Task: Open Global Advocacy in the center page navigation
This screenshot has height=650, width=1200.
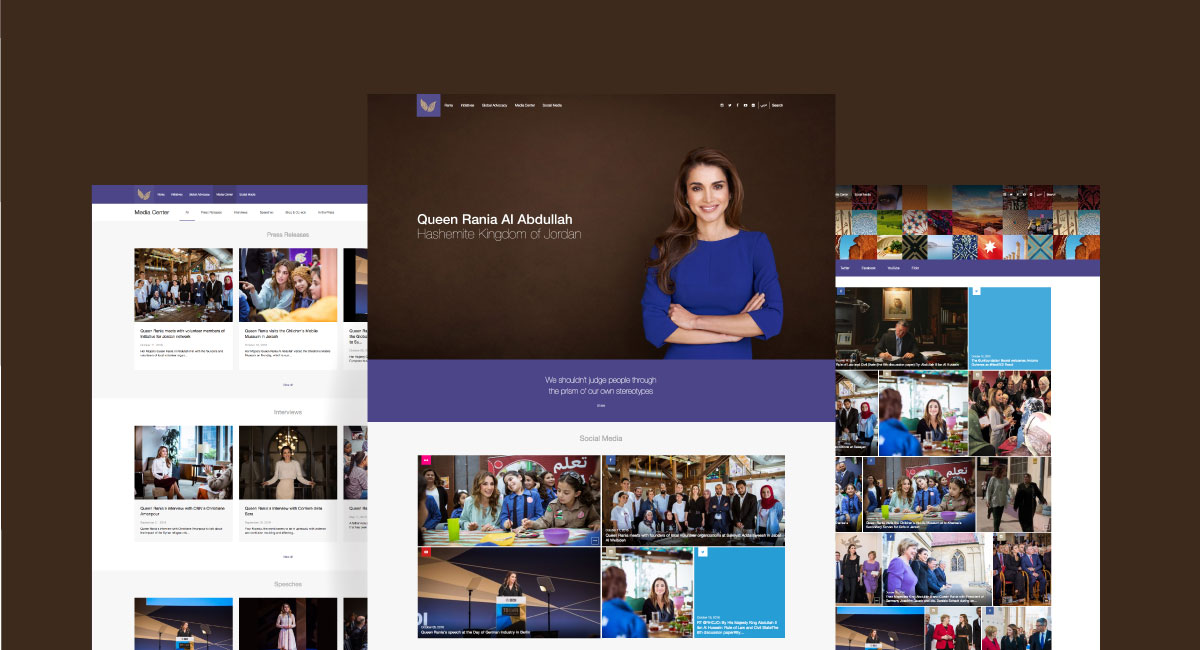Action: [x=495, y=105]
